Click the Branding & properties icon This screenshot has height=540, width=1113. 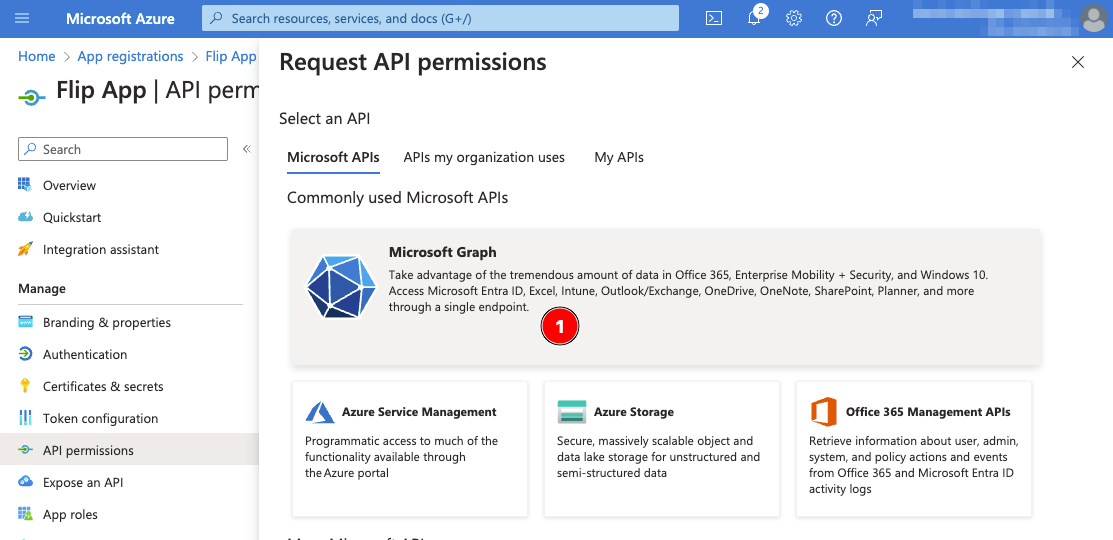(25, 322)
